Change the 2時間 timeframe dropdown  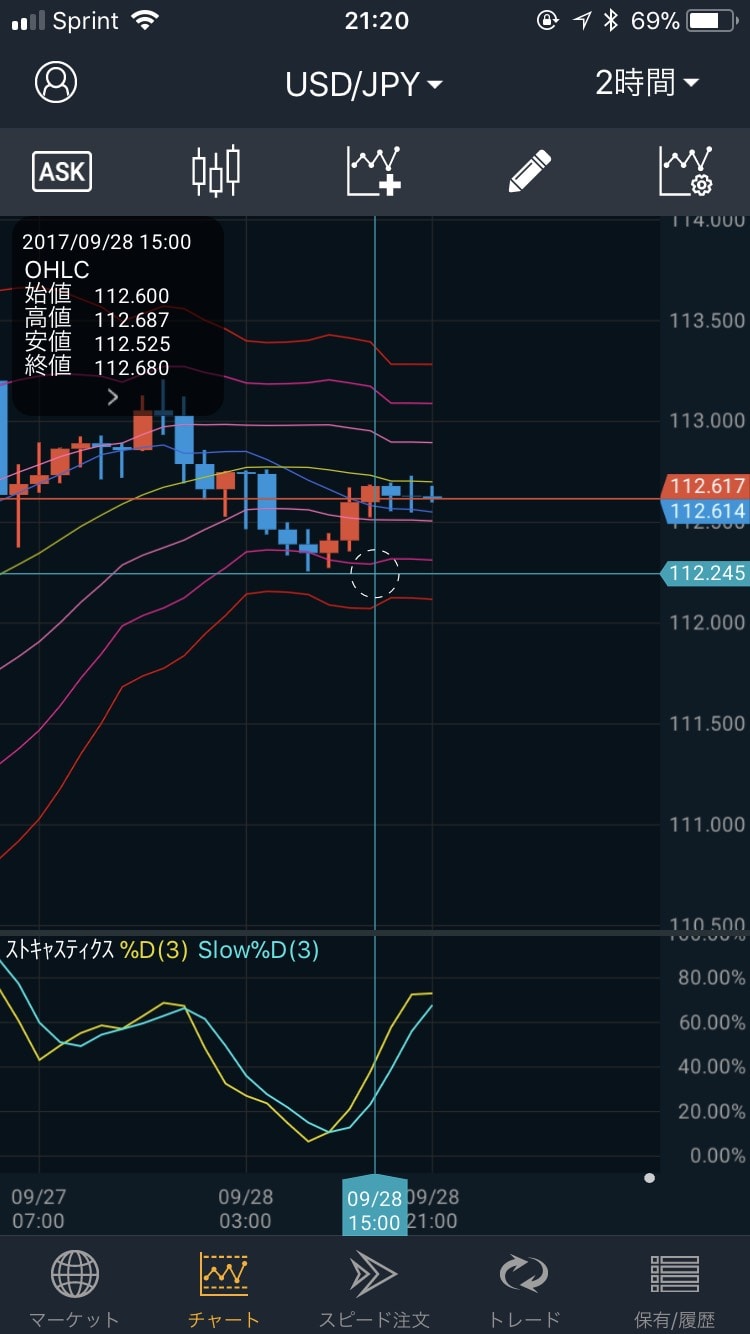tap(647, 83)
